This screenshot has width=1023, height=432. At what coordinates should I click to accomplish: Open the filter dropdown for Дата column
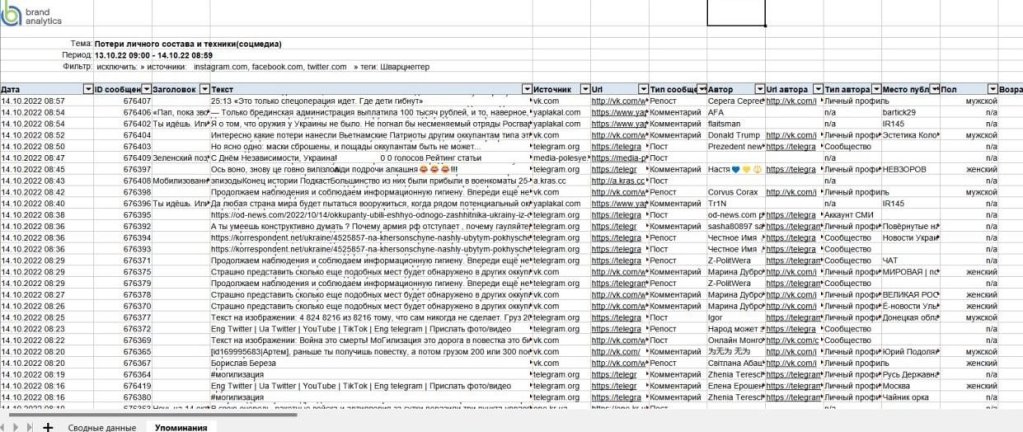pos(87,89)
